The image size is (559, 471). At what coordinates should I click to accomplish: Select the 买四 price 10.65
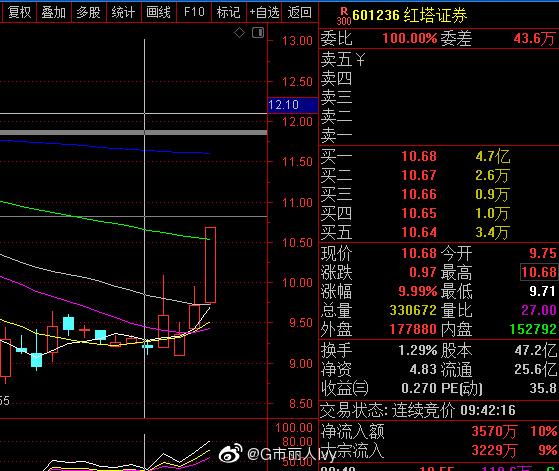[x=419, y=213]
